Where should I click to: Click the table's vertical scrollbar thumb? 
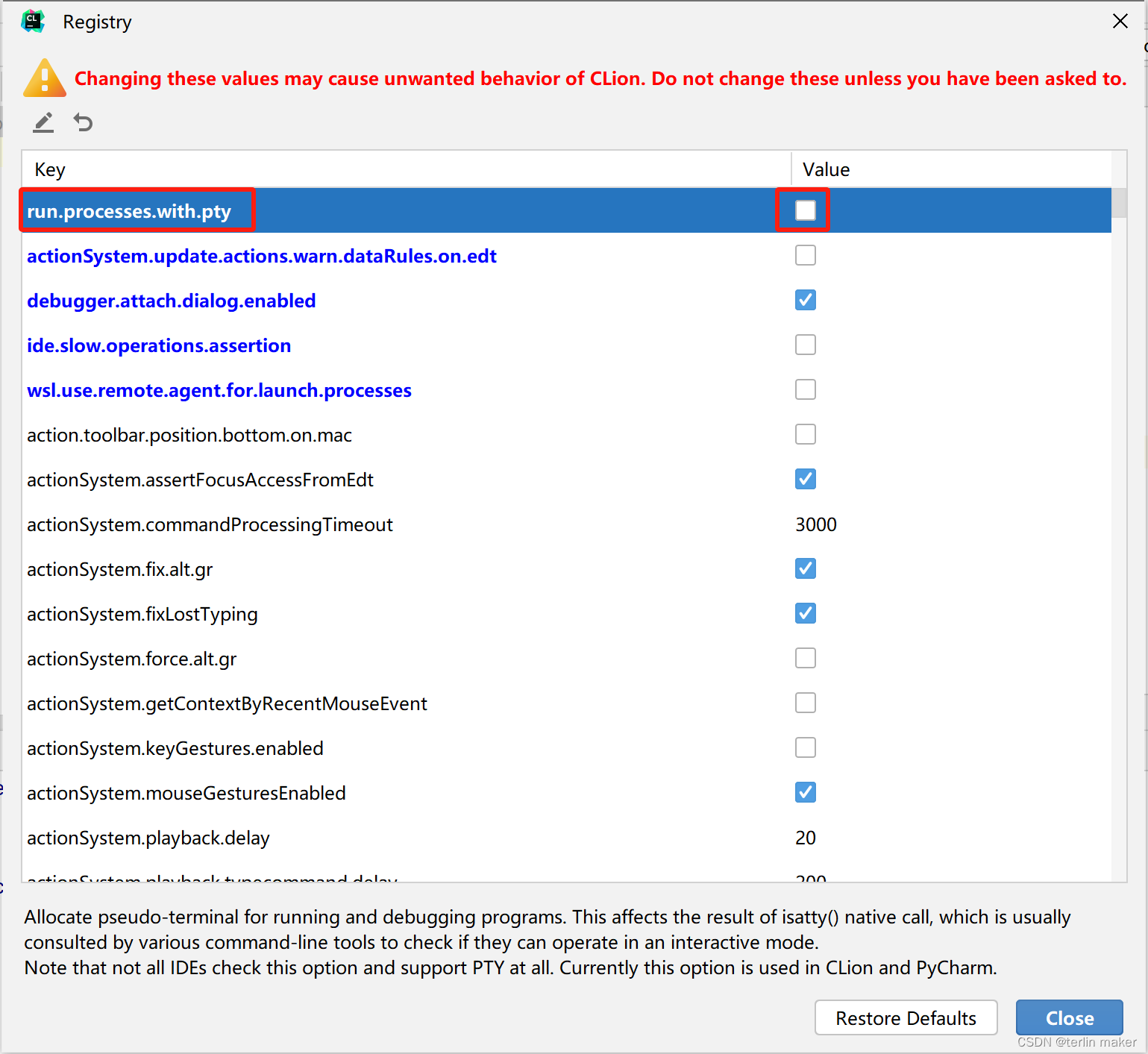1119,202
